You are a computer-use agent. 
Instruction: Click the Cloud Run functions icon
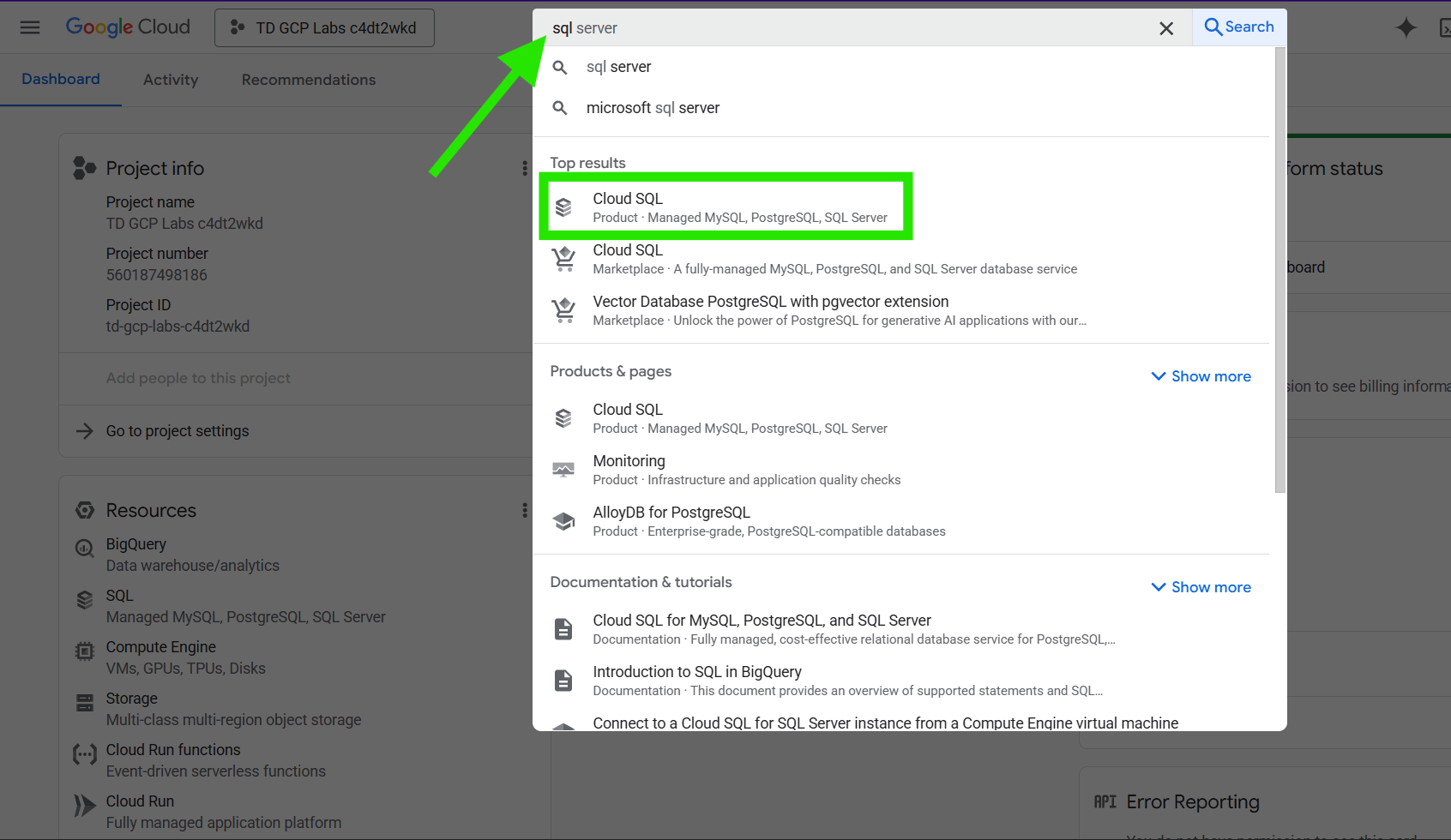(85, 754)
